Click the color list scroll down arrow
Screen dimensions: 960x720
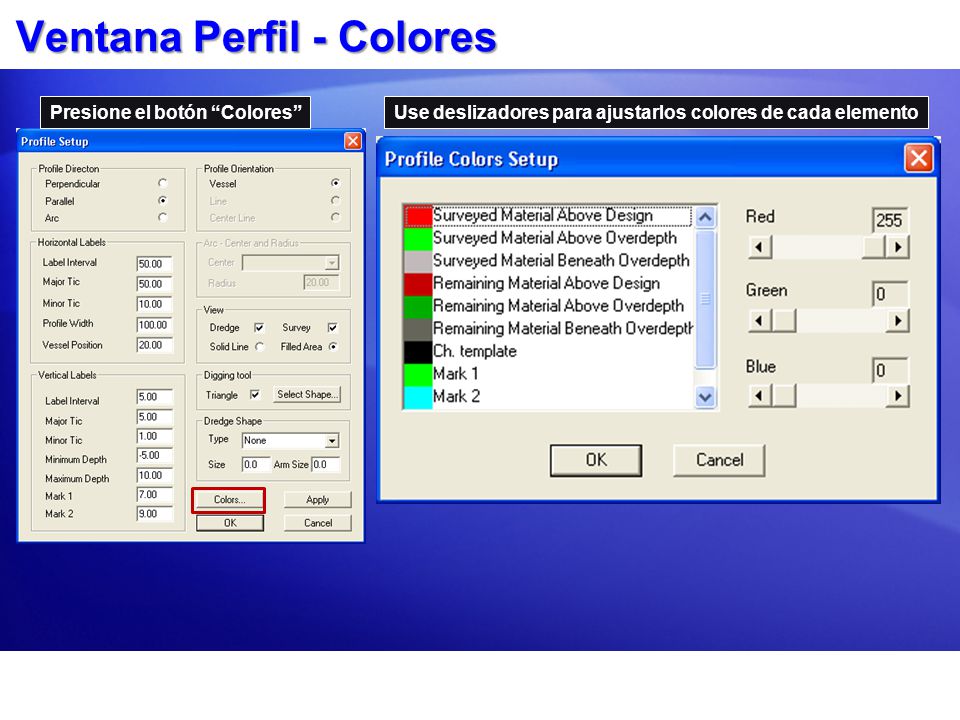pos(705,397)
